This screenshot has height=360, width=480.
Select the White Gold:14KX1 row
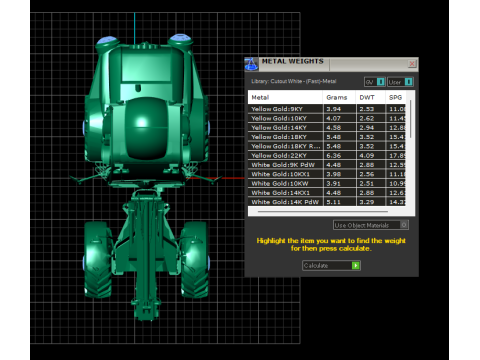coord(327,193)
